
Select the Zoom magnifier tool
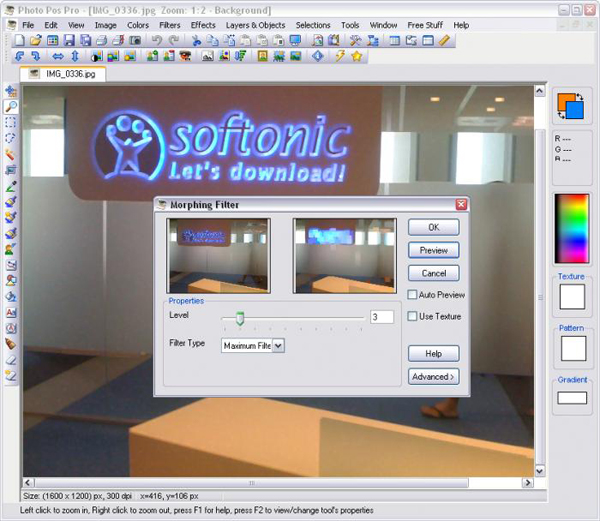click(11, 106)
